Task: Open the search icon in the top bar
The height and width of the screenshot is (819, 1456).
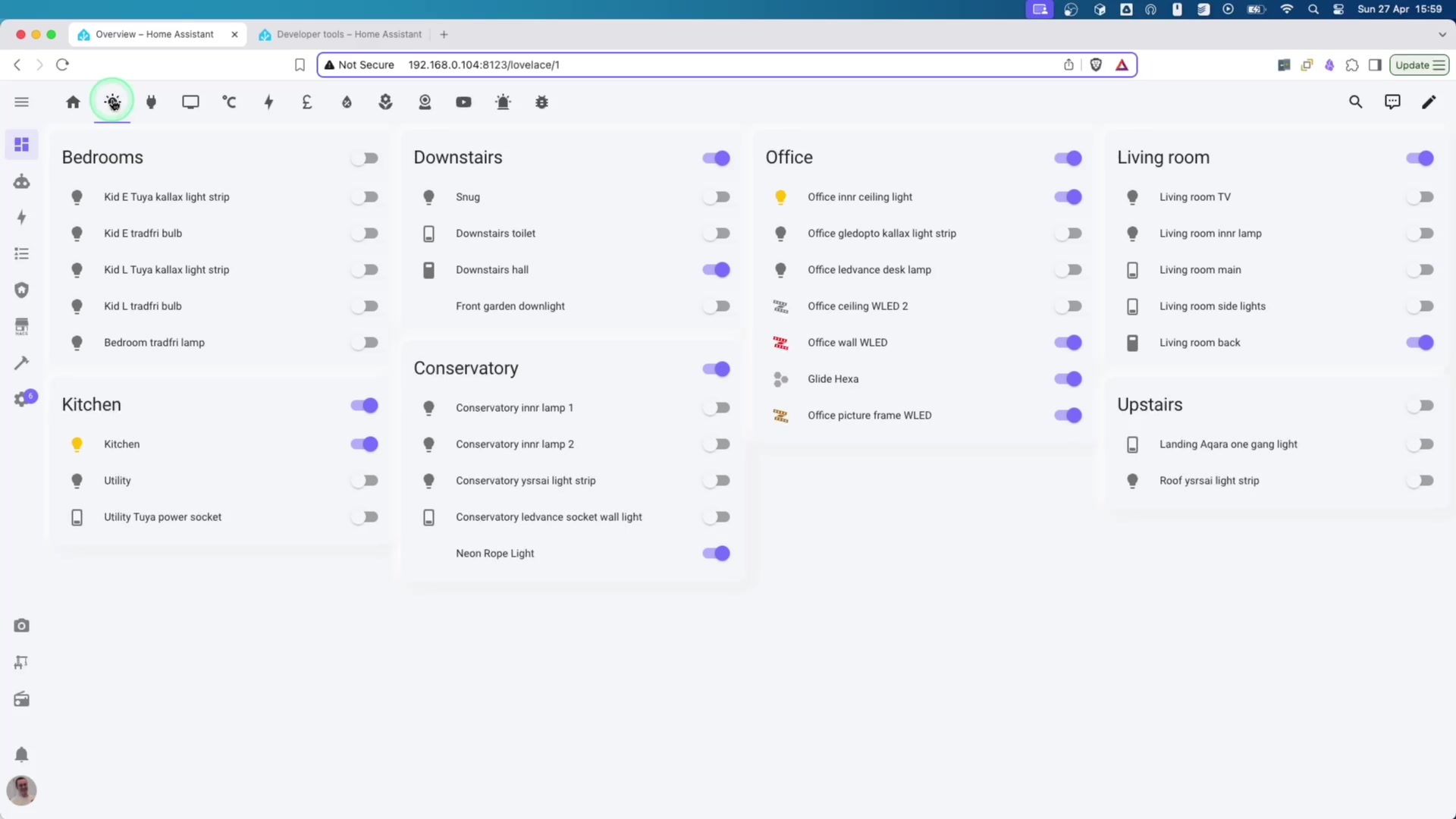Action: [1356, 102]
